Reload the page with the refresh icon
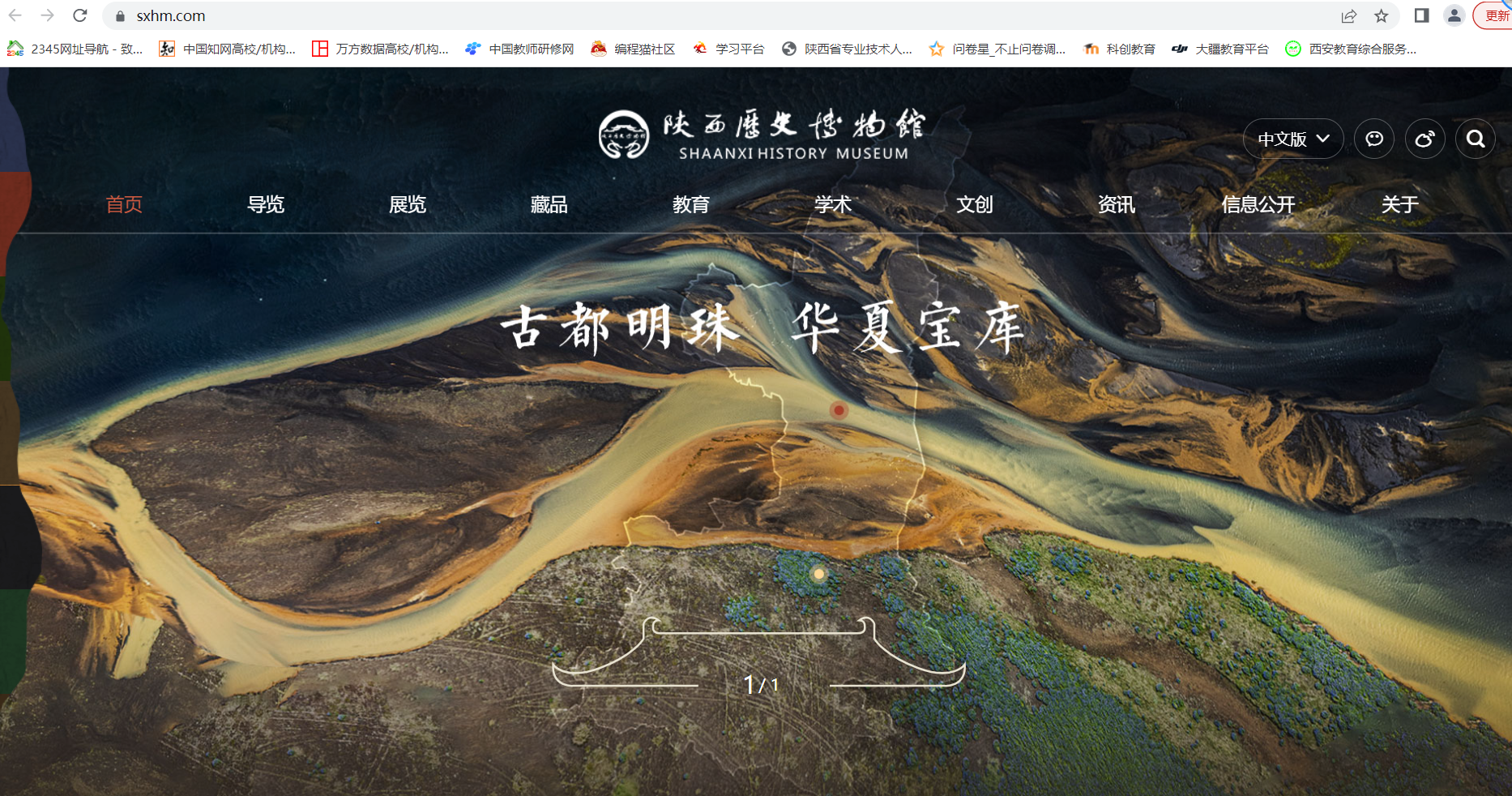Image resolution: width=1512 pixels, height=796 pixels. 79,15
